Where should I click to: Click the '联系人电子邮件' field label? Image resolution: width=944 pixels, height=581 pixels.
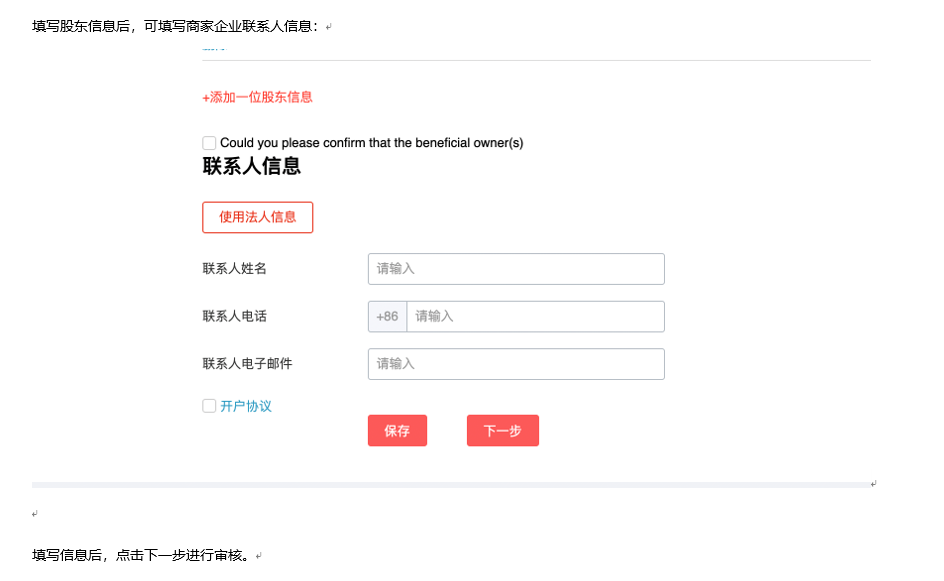point(247,363)
